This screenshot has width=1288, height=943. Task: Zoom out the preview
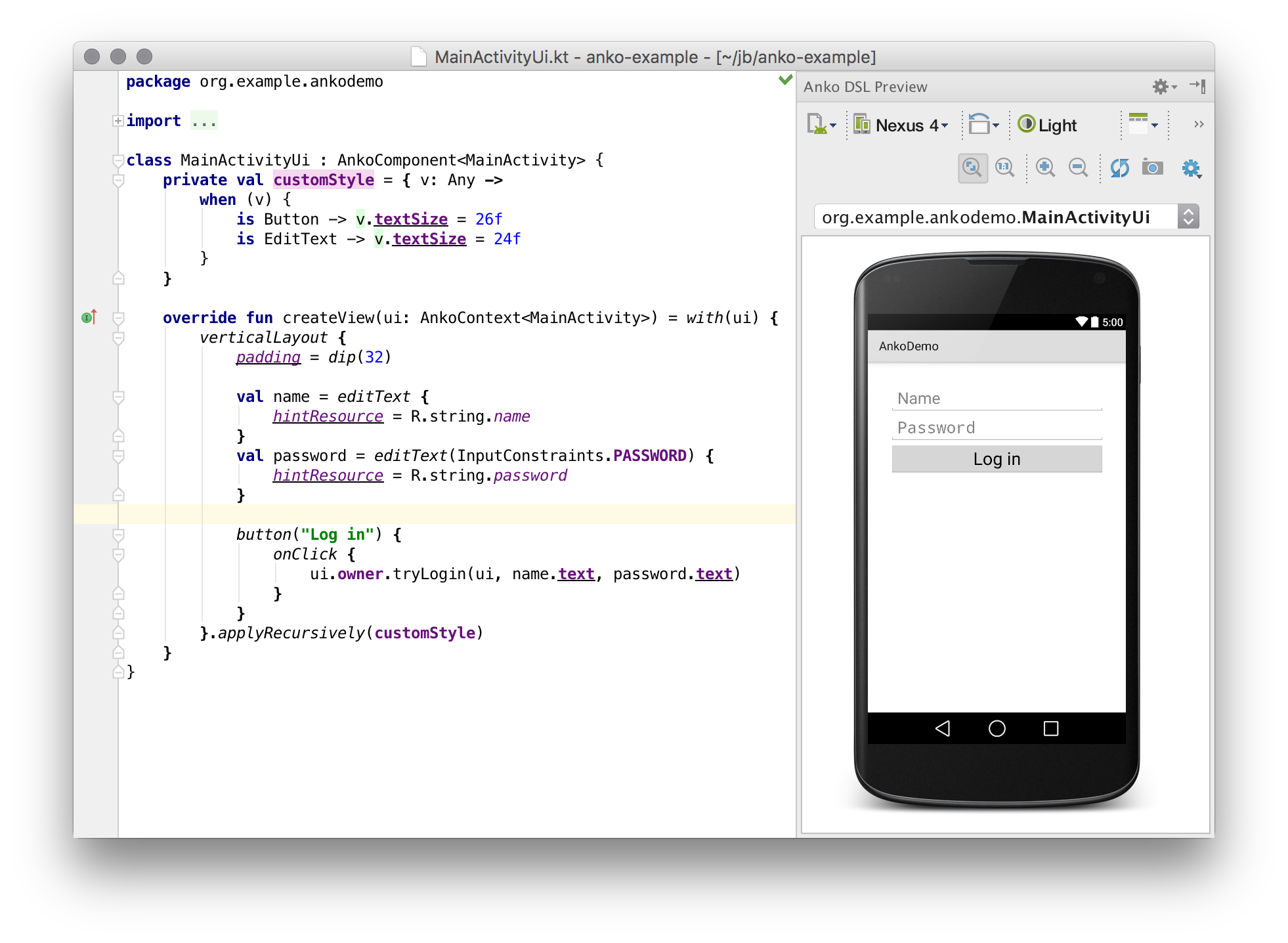click(1078, 168)
